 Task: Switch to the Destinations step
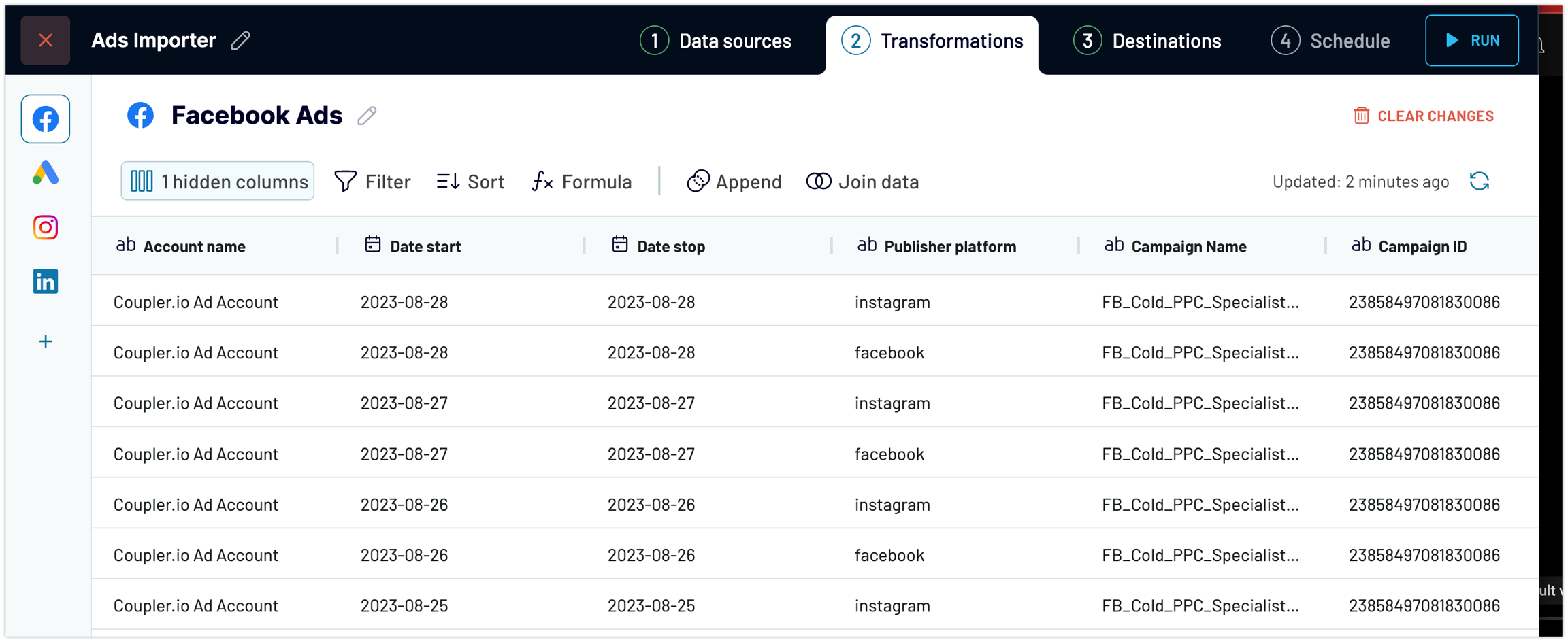1147,41
